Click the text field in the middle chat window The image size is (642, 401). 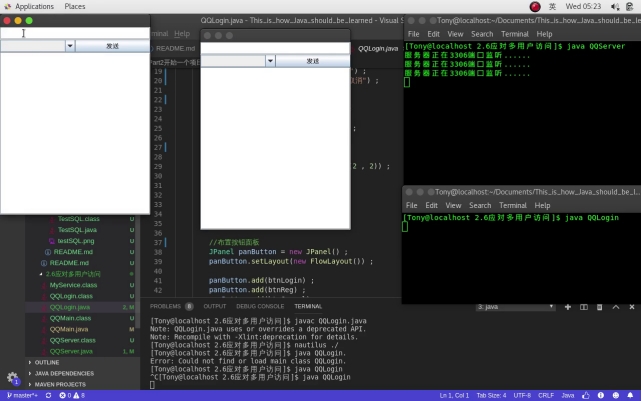[x=275, y=48]
